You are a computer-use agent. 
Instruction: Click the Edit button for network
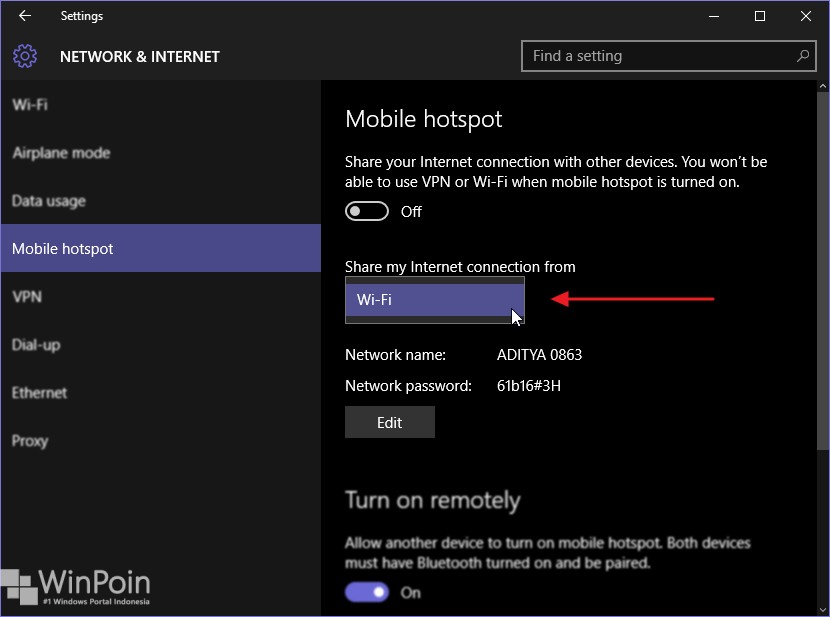(x=390, y=422)
